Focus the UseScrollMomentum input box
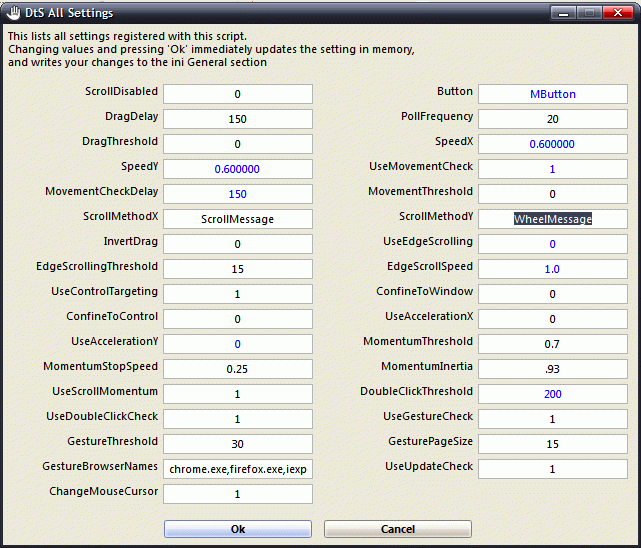The image size is (641, 548). [x=238, y=394]
